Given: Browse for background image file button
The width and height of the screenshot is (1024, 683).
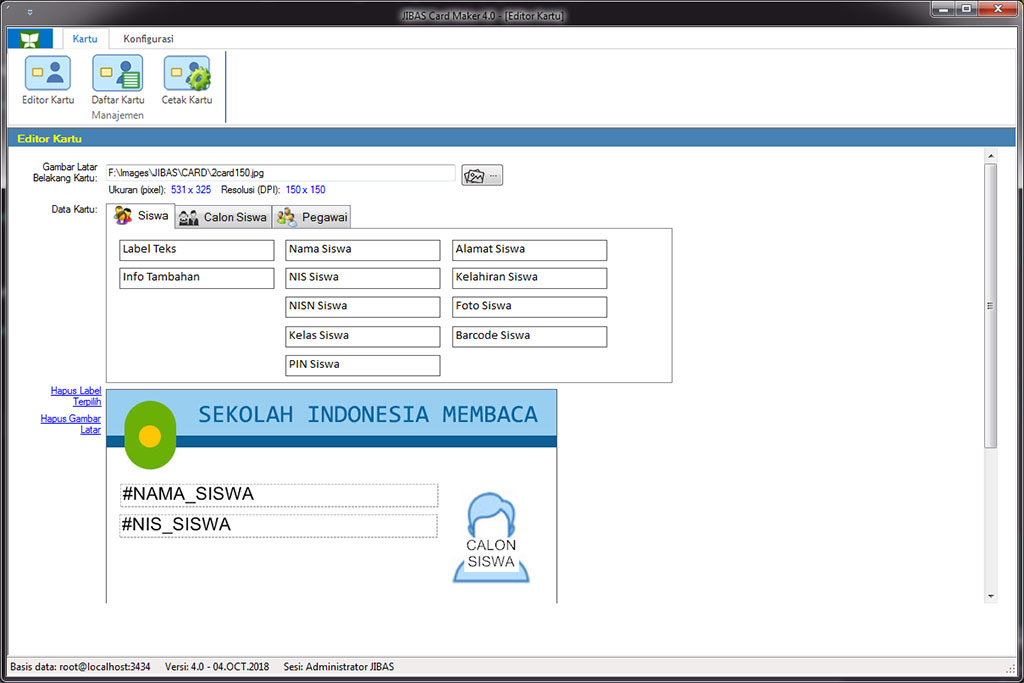Looking at the screenshot, I should pos(482,176).
